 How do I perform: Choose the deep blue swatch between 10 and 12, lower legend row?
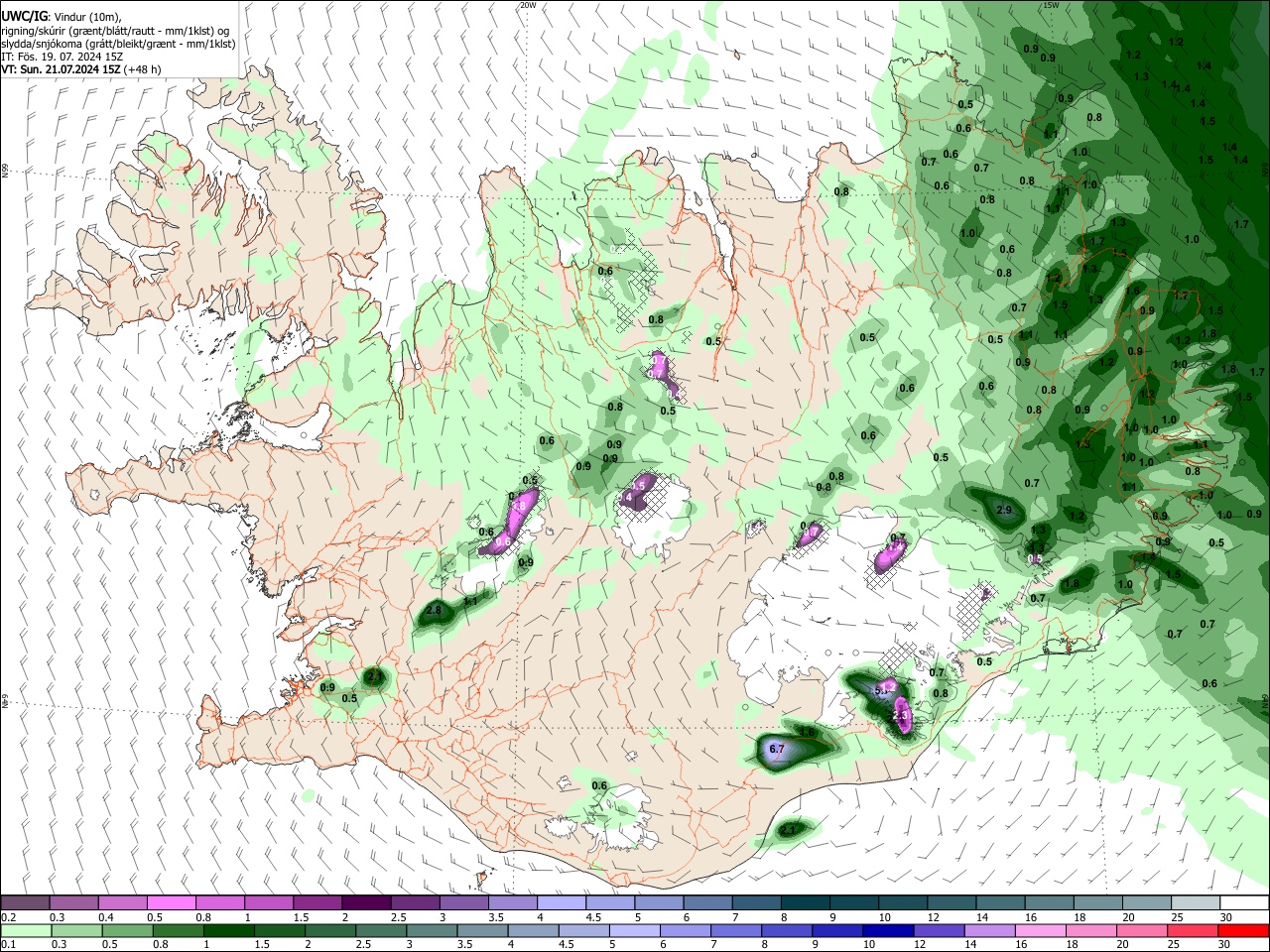887,930
